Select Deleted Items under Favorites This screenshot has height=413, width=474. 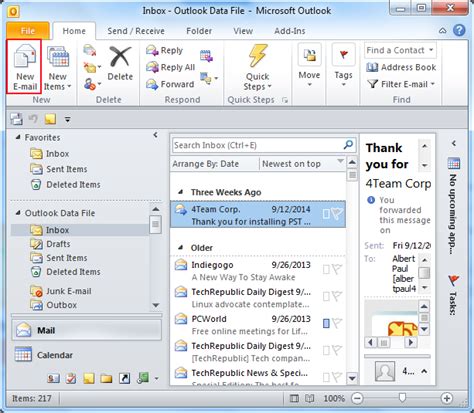[x=65, y=185]
